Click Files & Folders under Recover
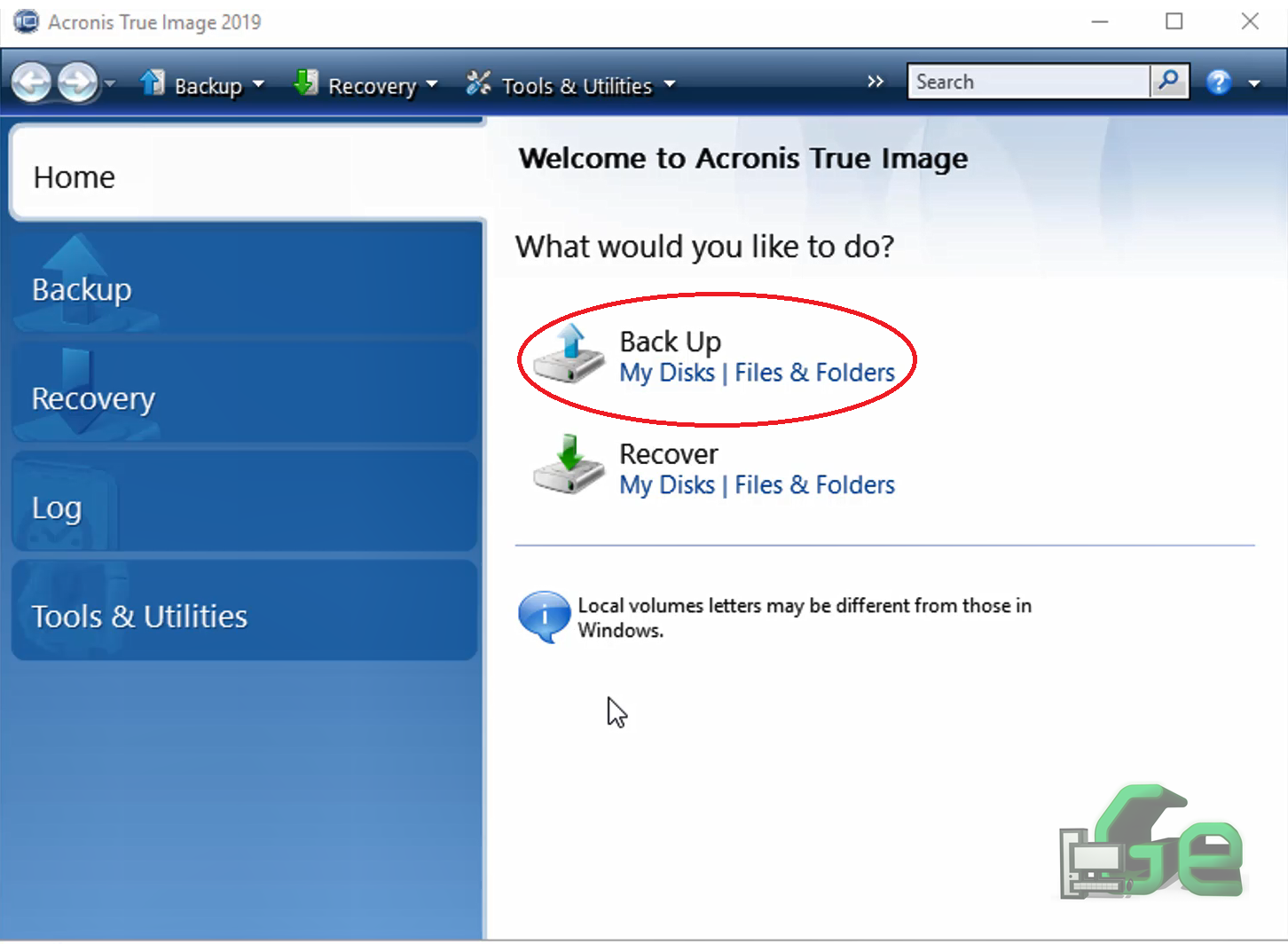 [814, 485]
